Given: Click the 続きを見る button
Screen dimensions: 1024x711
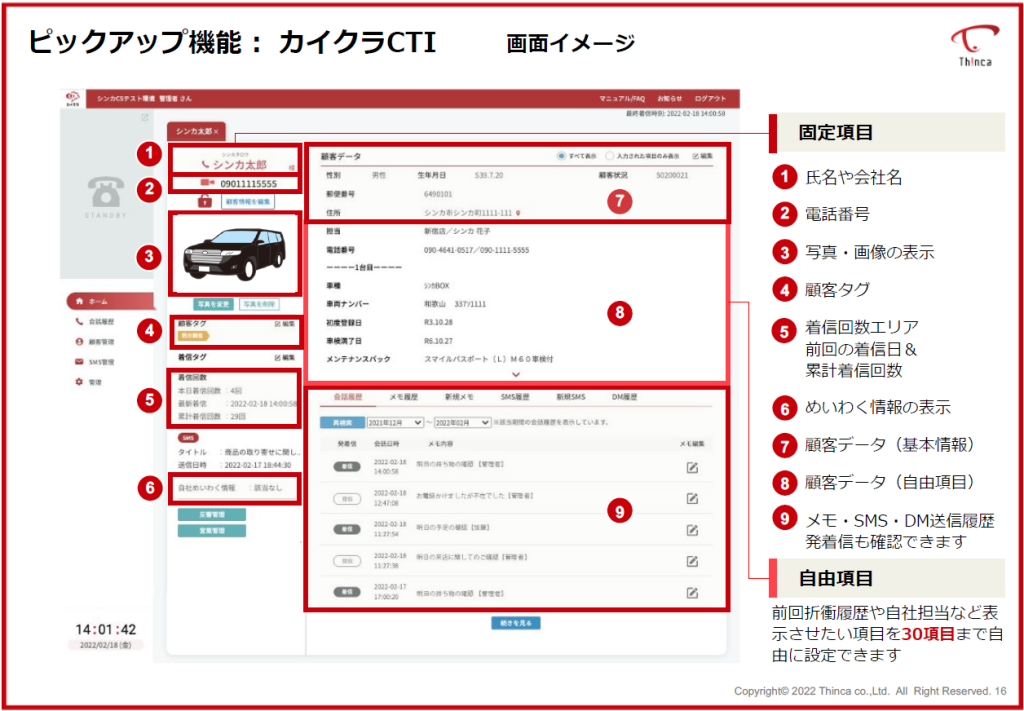Looking at the screenshot, I should [x=516, y=623].
